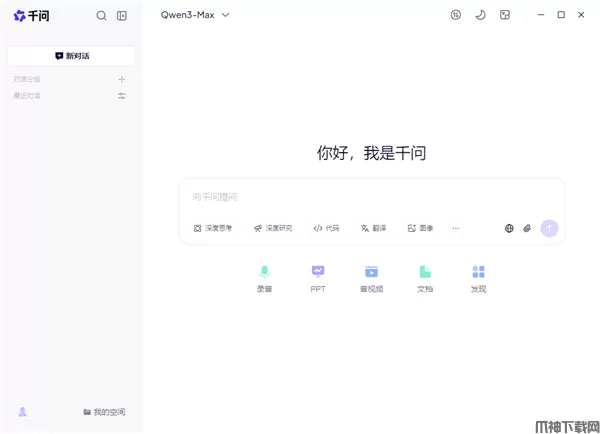Image resolution: width=600 pixels, height=434 pixels.
Task: Collapse the sidebar panel
Action: 122,16
